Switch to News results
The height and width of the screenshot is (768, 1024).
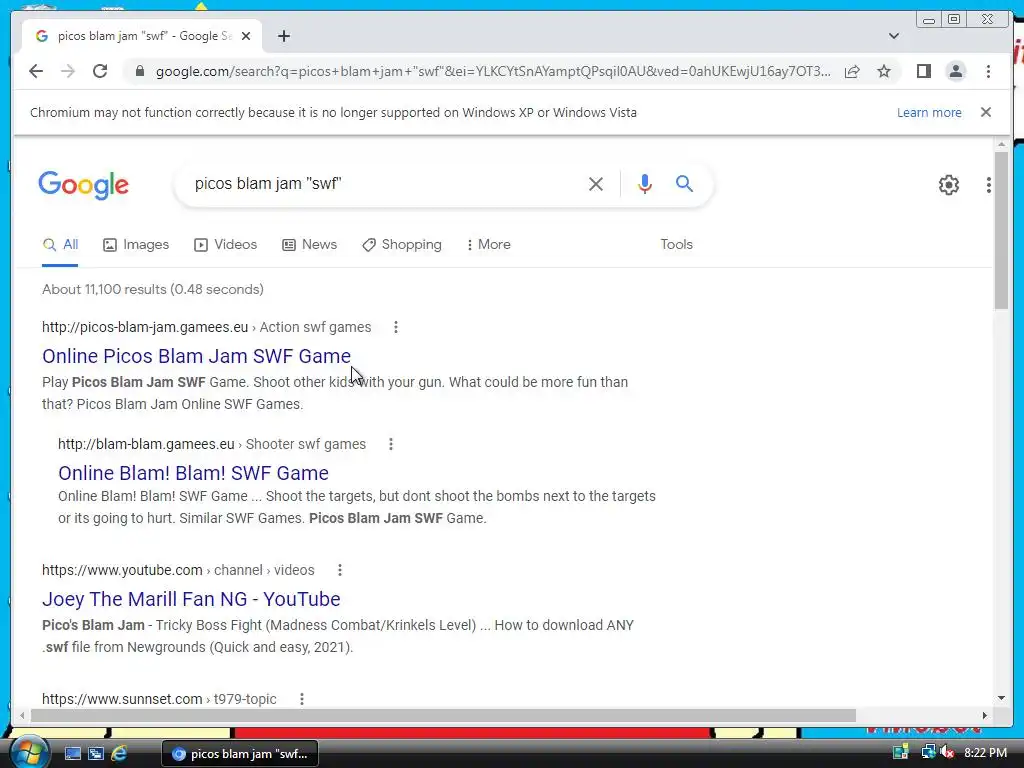coord(310,245)
